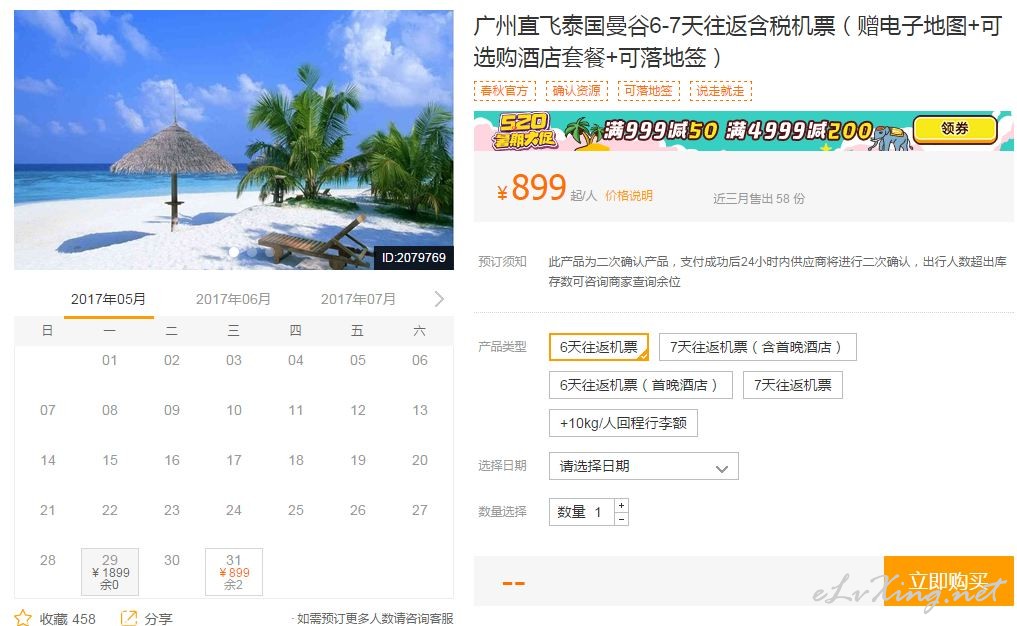Select May 31 date priced ¥899
1017x626 pixels.
pyautogui.click(x=234, y=572)
